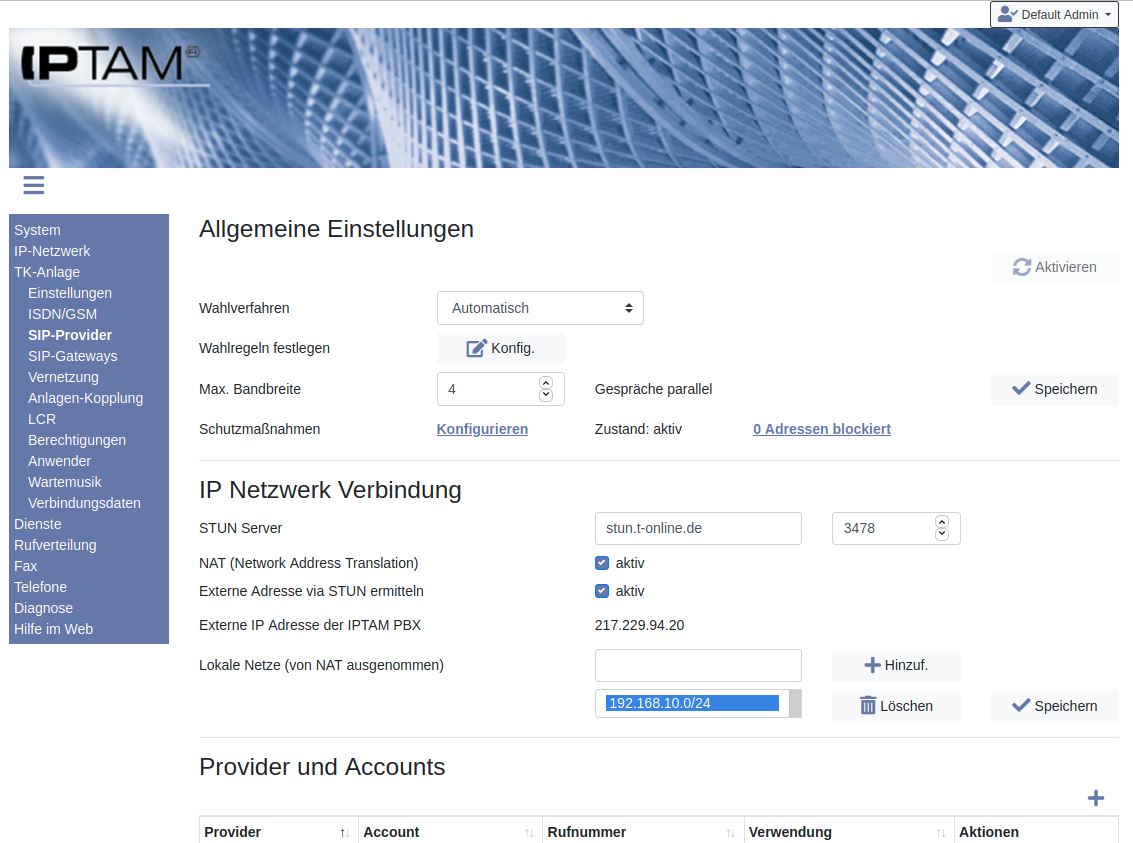The width and height of the screenshot is (1133, 843).
Task: Open the 0 Adressen blockiert link
Action: point(821,429)
